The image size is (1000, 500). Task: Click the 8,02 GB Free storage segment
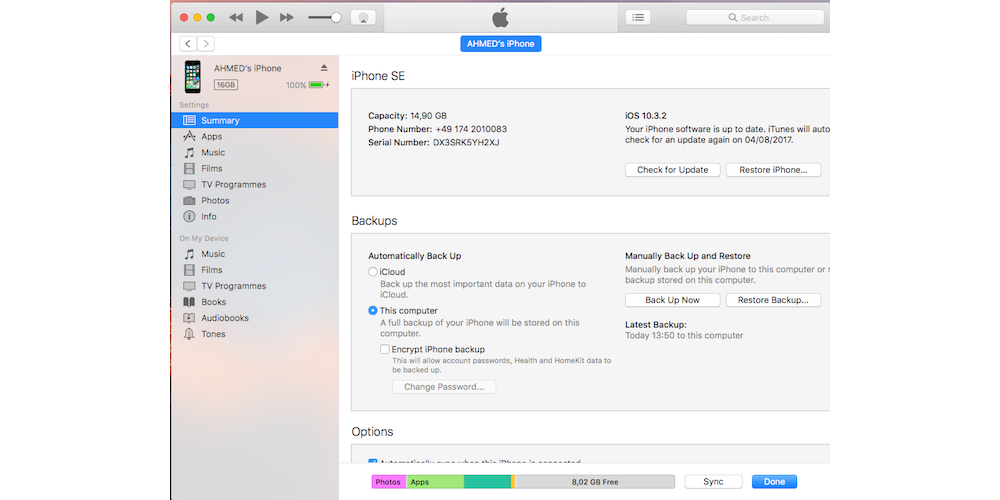(x=594, y=482)
